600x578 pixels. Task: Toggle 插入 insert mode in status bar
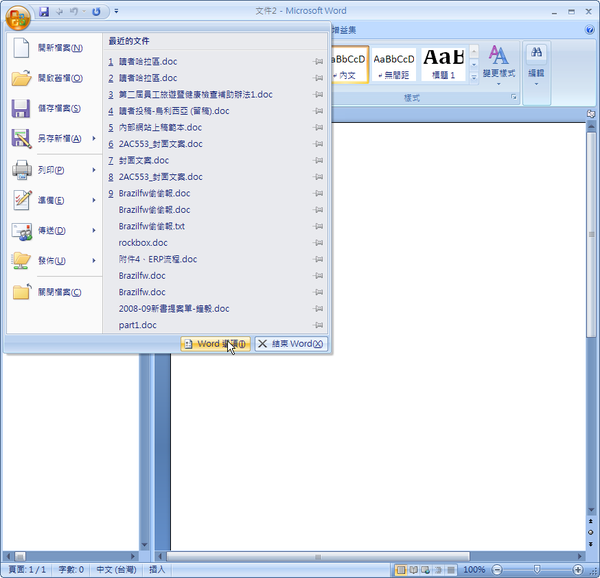click(x=157, y=570)
